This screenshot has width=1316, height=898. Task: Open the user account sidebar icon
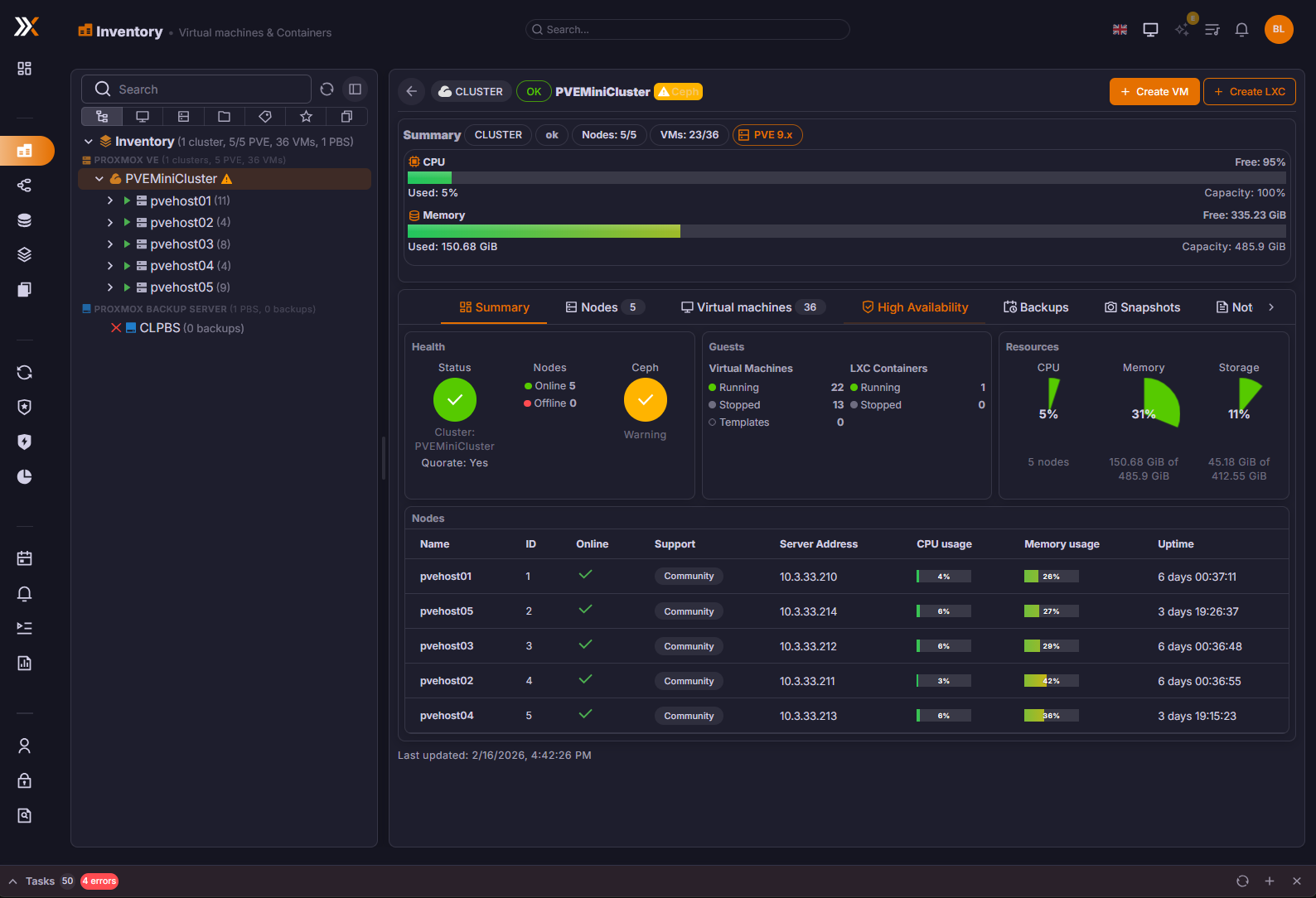coord(25,746)
